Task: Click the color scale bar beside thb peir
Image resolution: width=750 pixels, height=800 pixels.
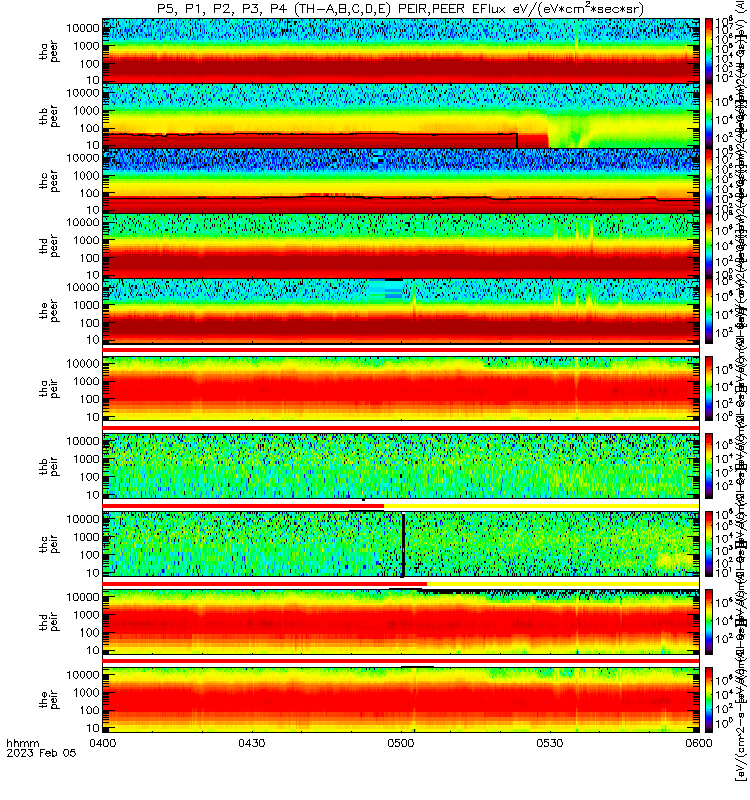Action: pyautogui.click(x=709, y=466)
